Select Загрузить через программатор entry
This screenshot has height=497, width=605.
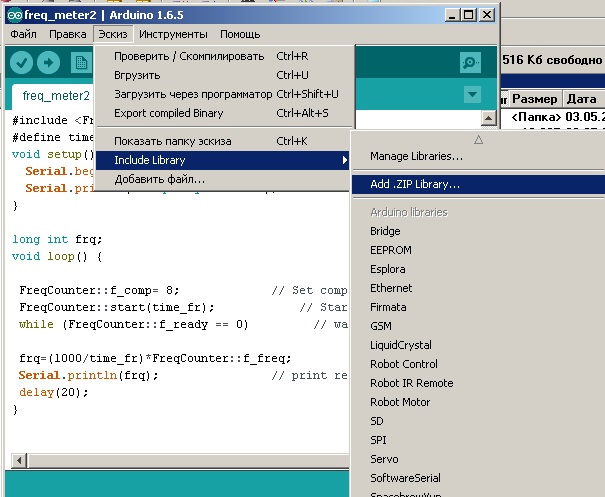225,94
